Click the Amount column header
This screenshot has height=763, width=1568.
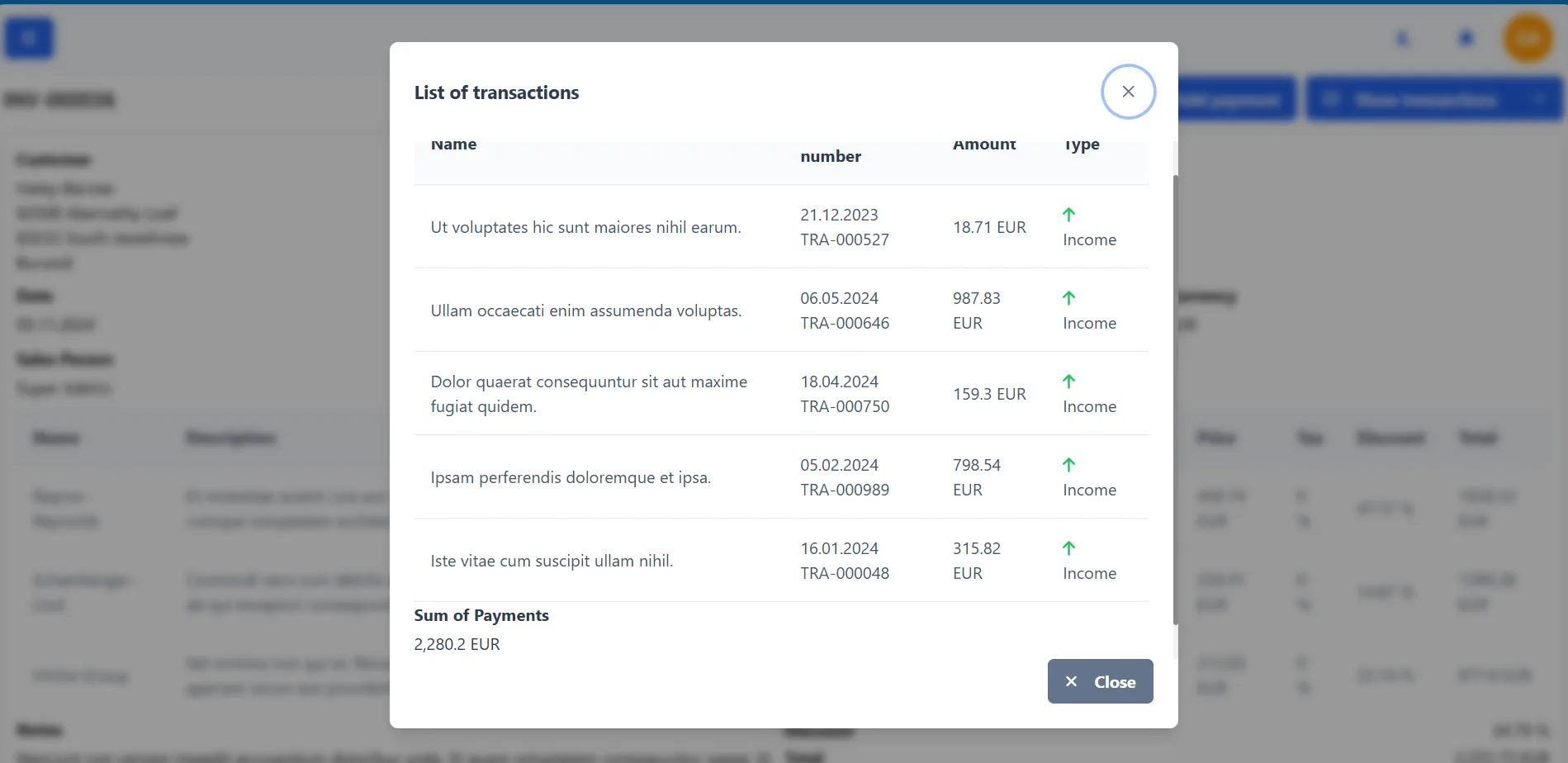(983, 144)
